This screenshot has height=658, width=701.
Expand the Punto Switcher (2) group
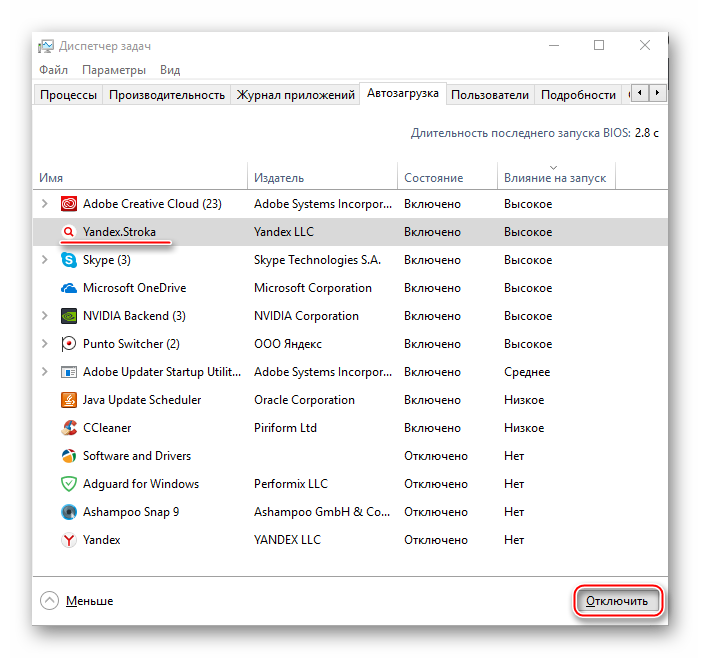[44, 344]
